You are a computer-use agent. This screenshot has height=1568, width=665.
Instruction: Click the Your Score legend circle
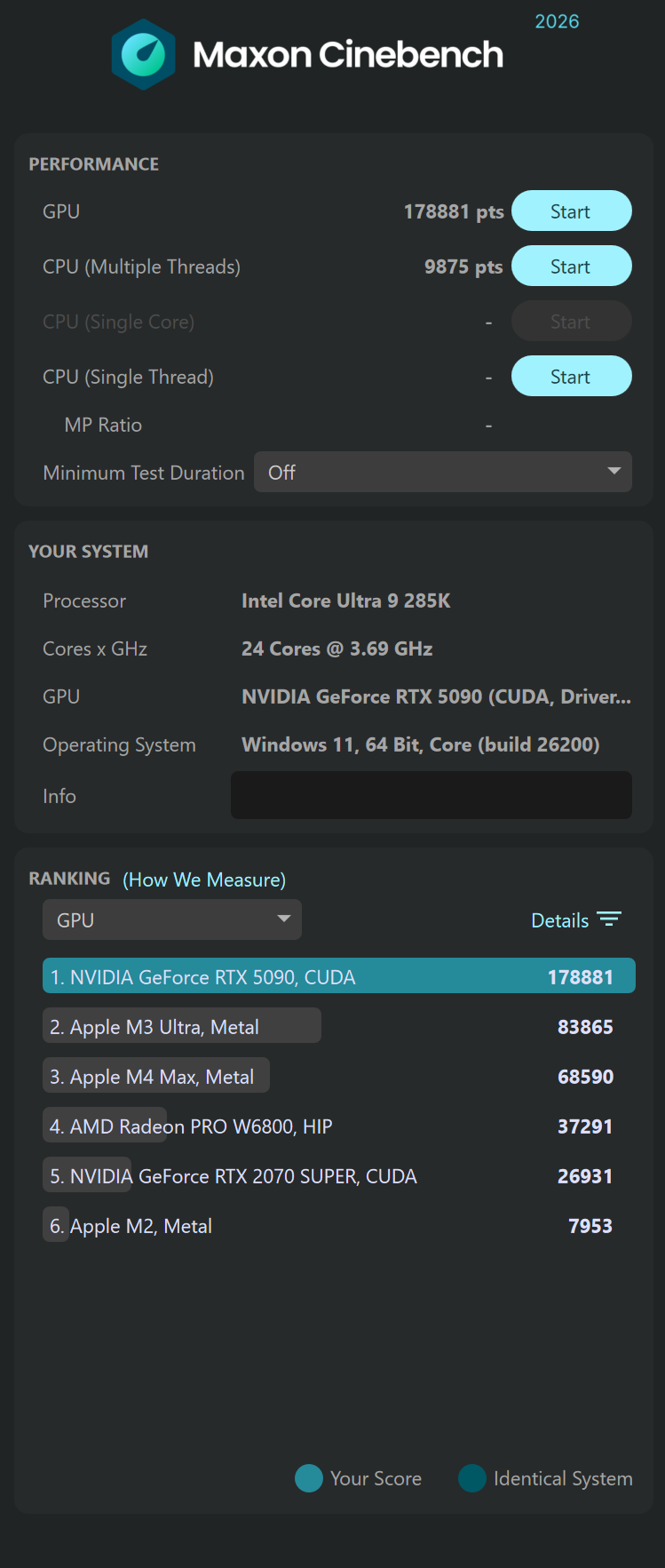(309, 1478)
